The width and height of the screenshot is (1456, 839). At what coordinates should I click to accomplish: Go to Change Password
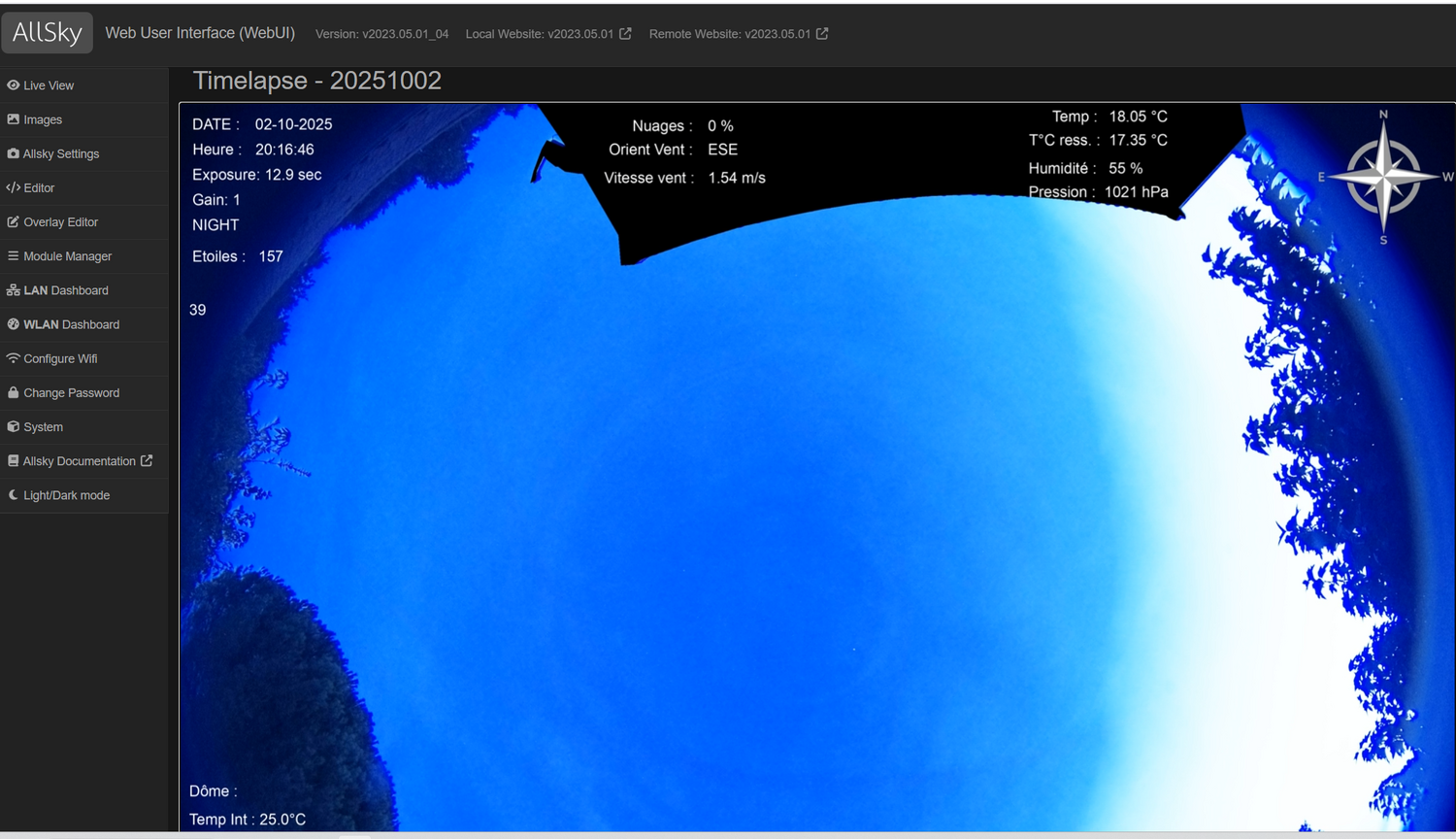pos(84,392)
